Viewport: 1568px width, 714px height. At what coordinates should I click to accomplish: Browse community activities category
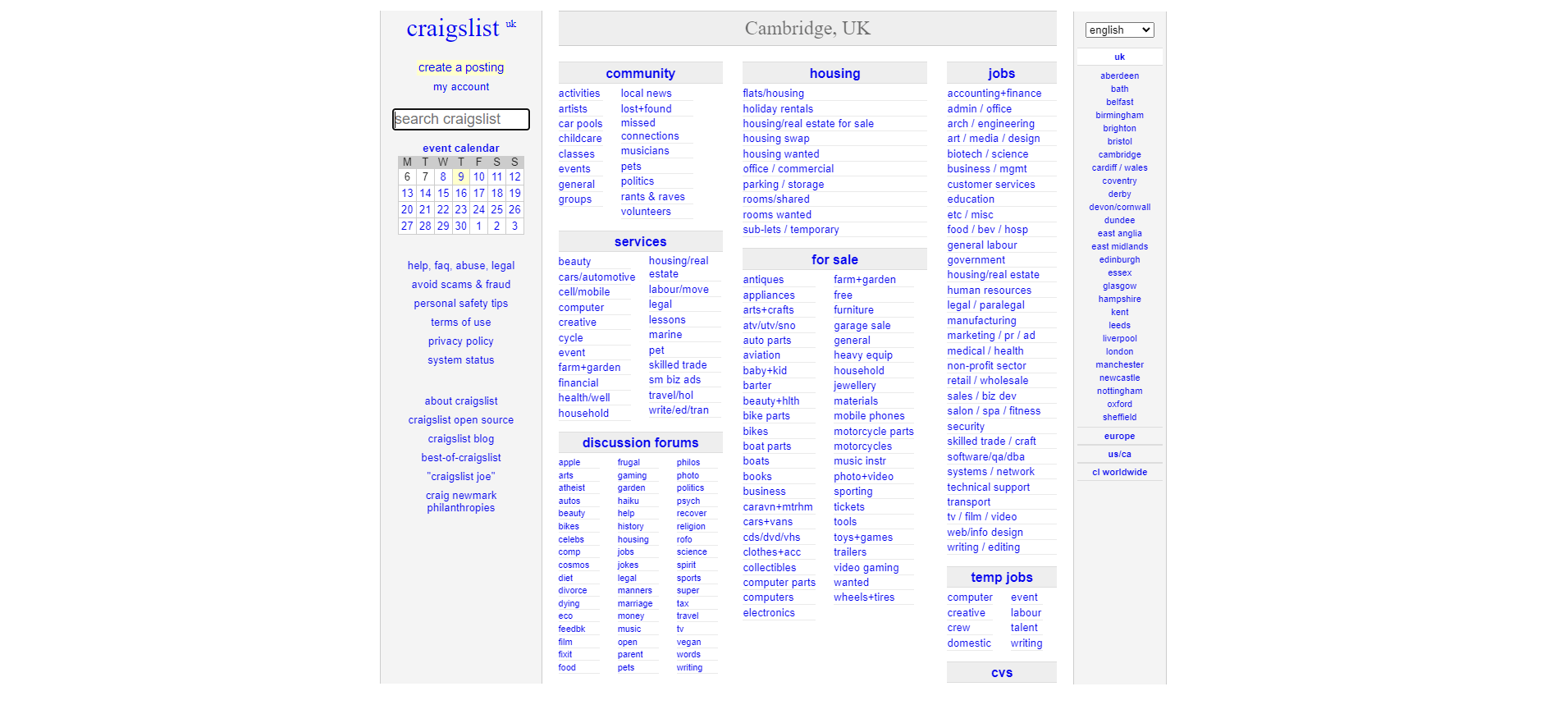tap(579, 94)
